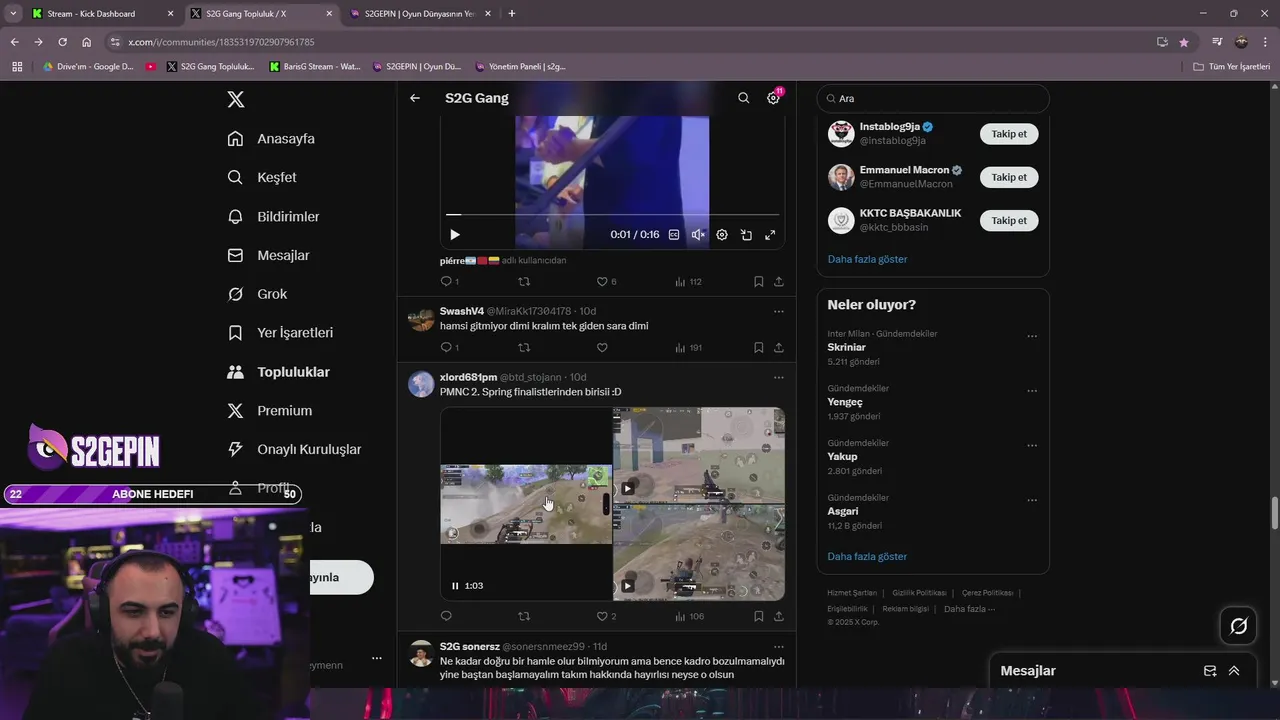The width and height of the screenshot is (1280, 720).
Task: Open Yer İşaretleri bookmarks
Action: point(280,333)
